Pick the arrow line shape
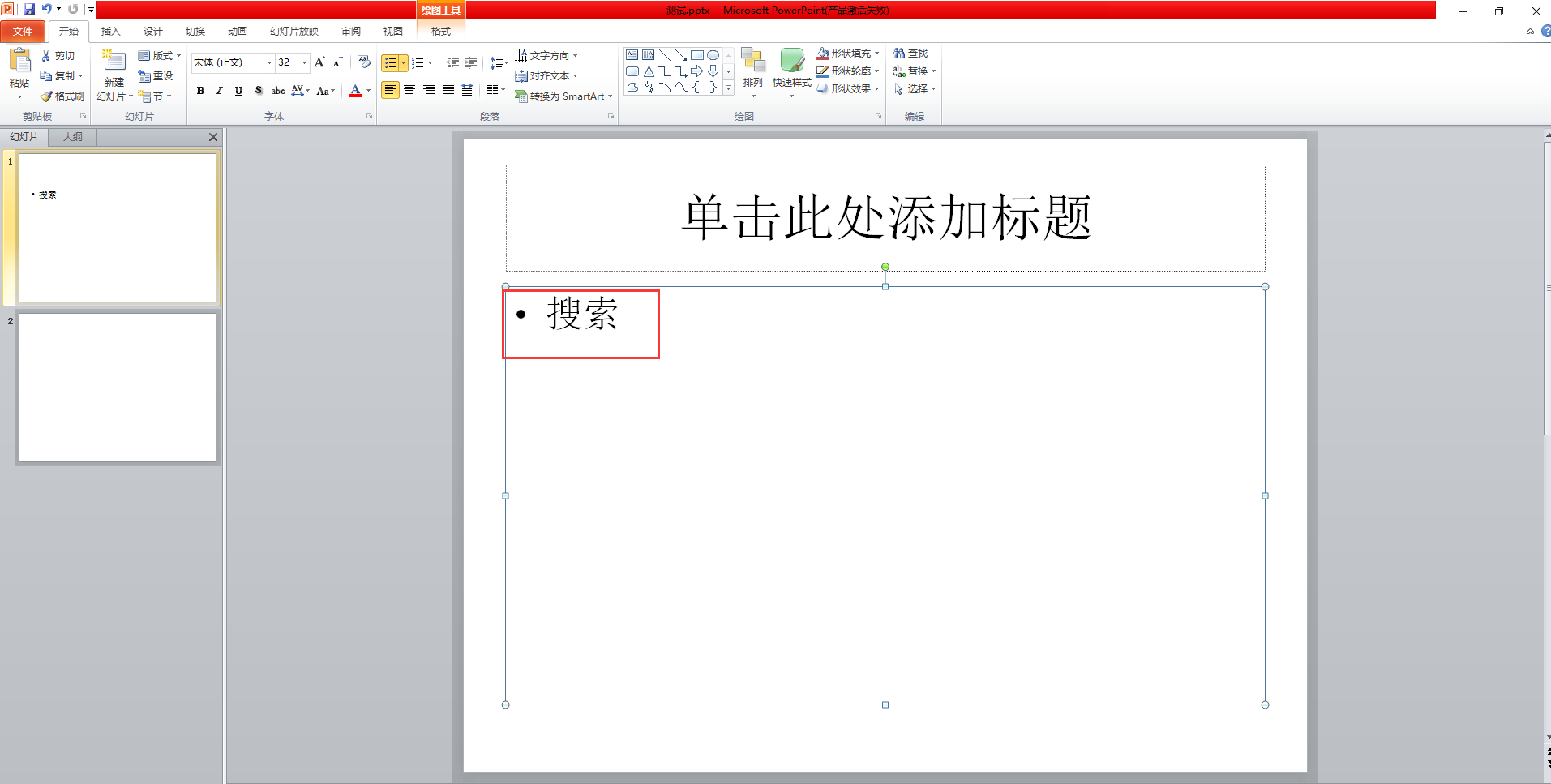1551x784 pixels. 681,55
